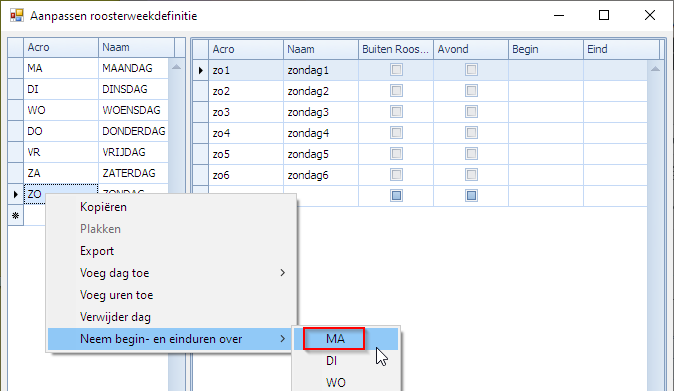Tick Buiten Rooster checkbox for zo4
Viewport: 674px width, 391px height.
(396, 133)
